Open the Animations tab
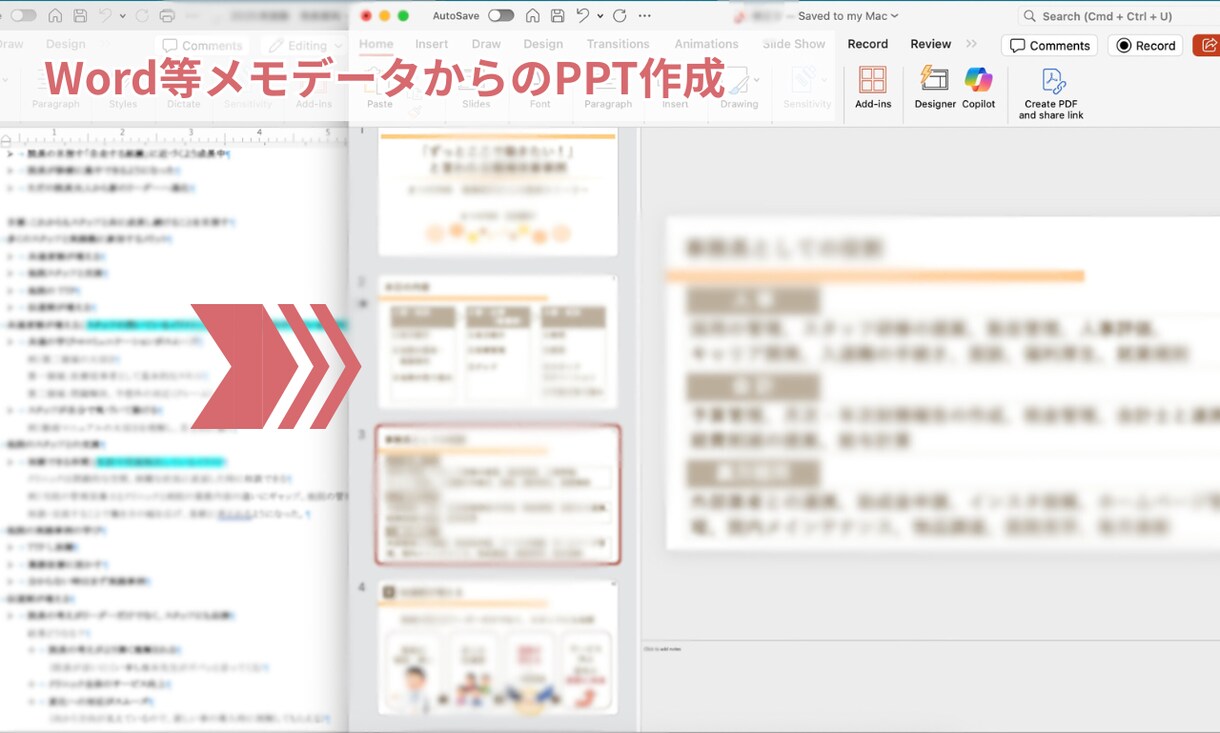This screenshot has width=1220, height=733. click(x=706, y=44)
